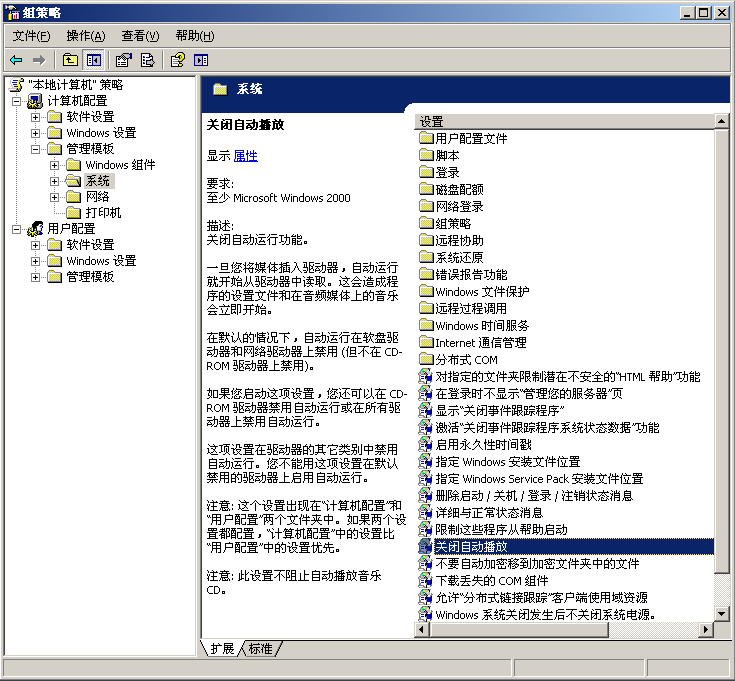The image size is (735, 681).
Task: Click the Help question mark toolbar icon
Action: [x=177, y=60]
